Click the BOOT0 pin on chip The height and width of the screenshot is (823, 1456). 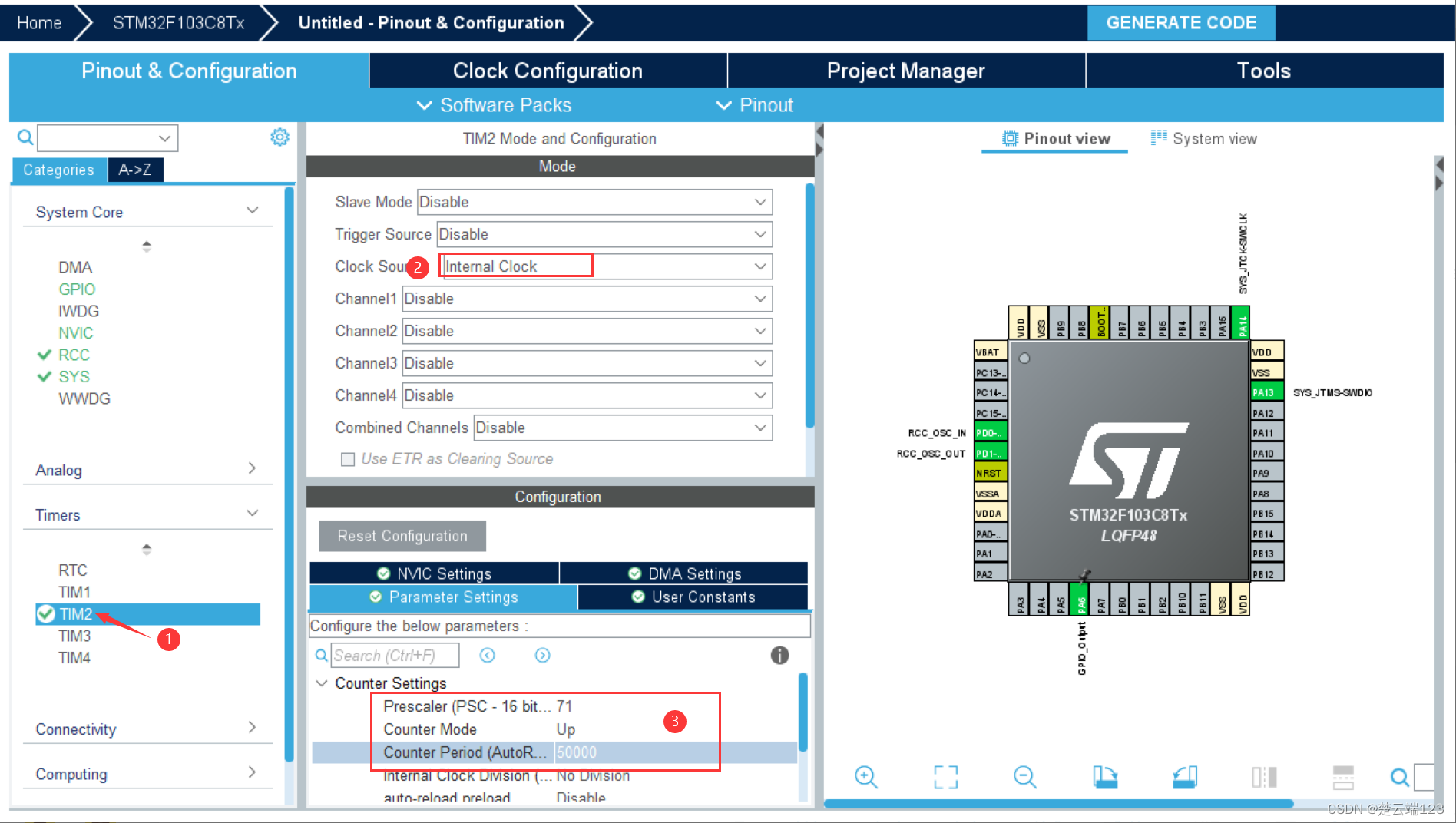point(1100,322)
